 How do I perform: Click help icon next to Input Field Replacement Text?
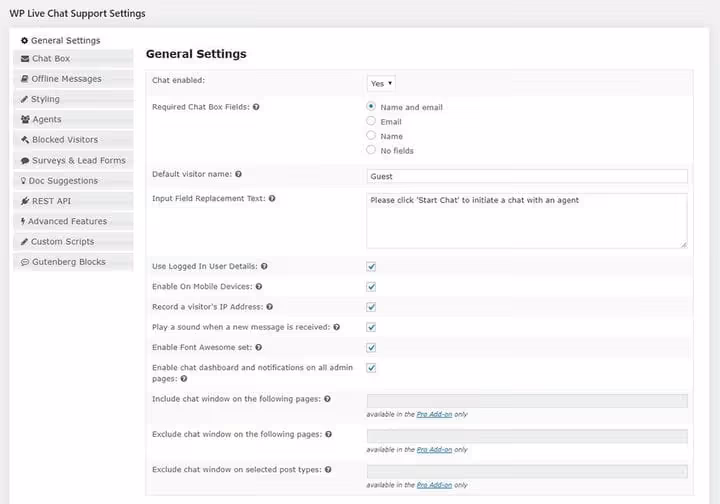point(272,198)
